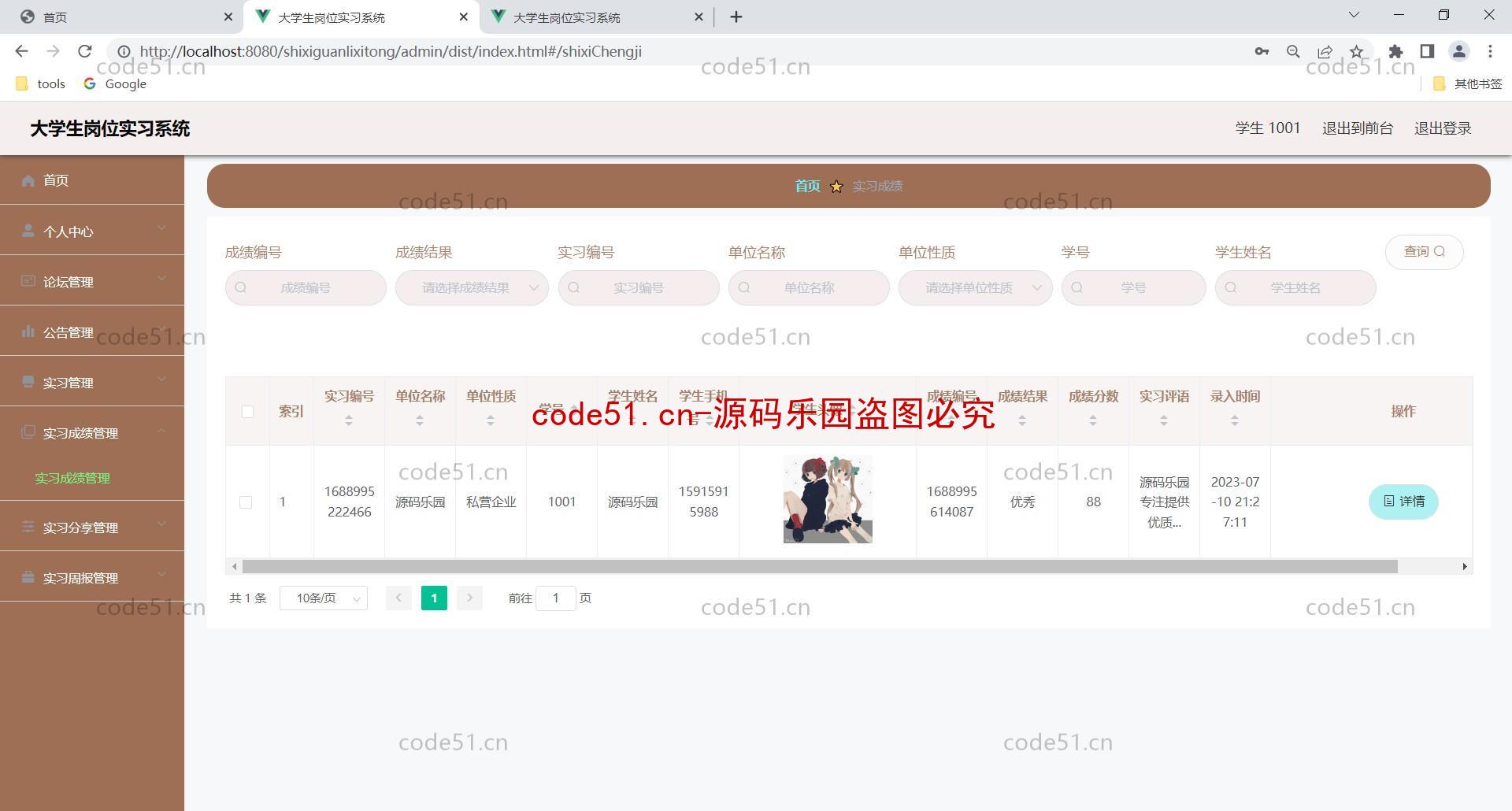Click the home icon beside 首页 in sidebar

click(28, 180)
